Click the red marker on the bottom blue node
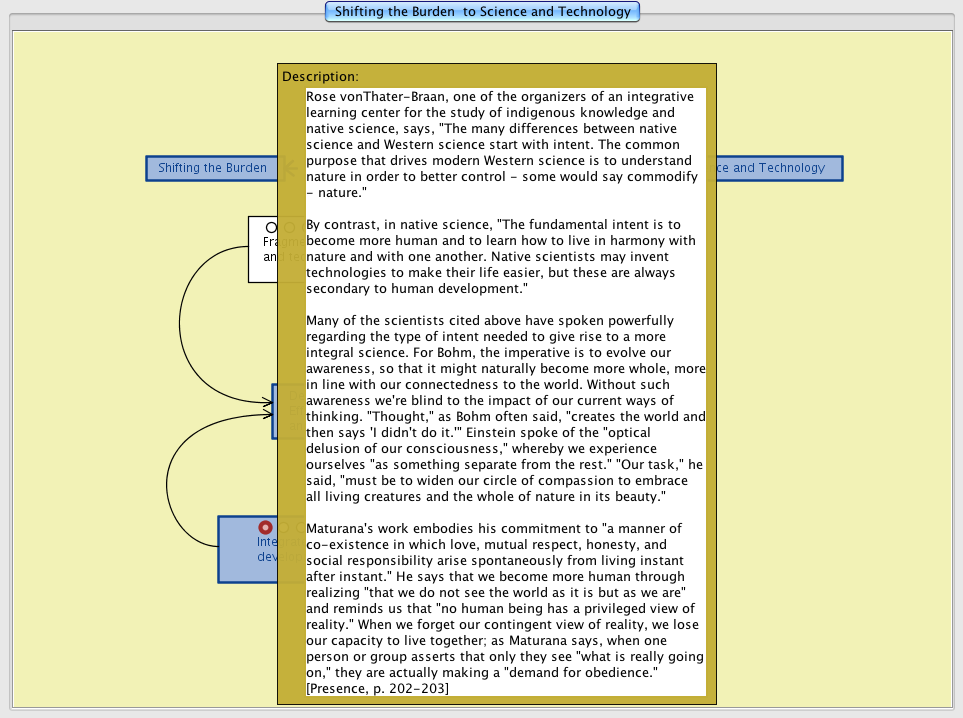This screenshot has width=963, height=718. point(265,527)
